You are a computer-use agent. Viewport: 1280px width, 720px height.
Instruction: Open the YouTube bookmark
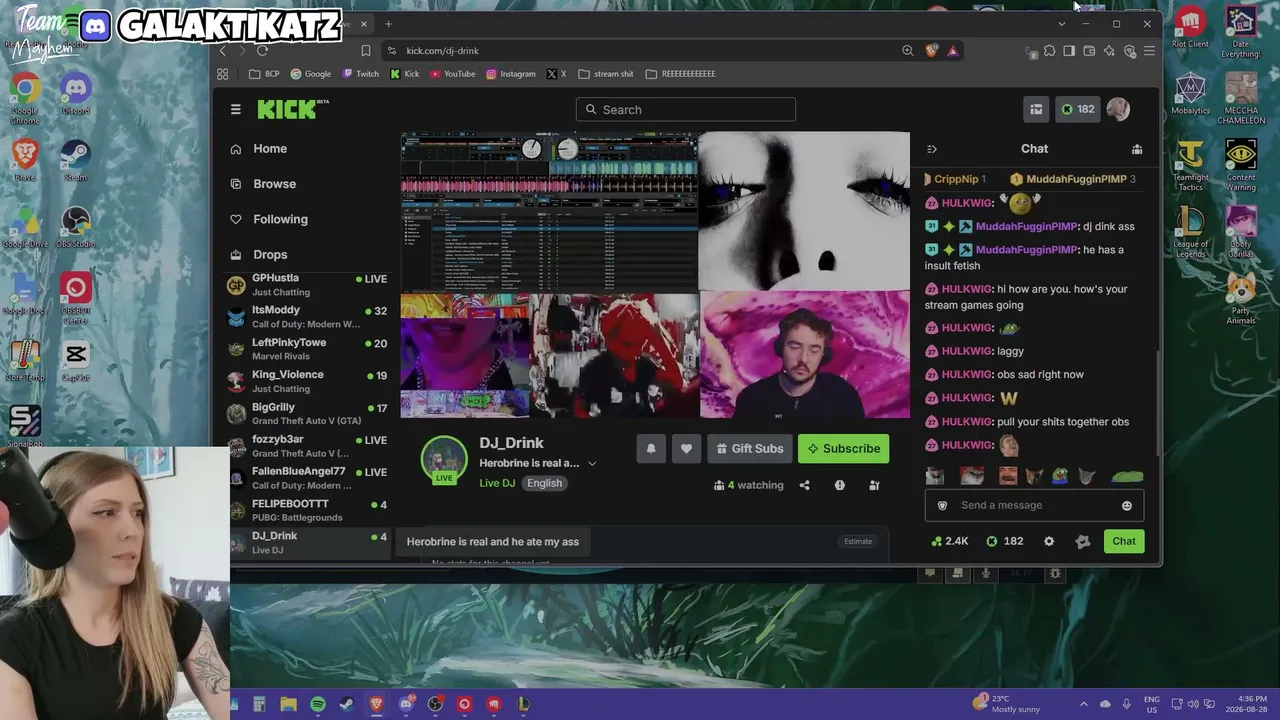point(452,74)
